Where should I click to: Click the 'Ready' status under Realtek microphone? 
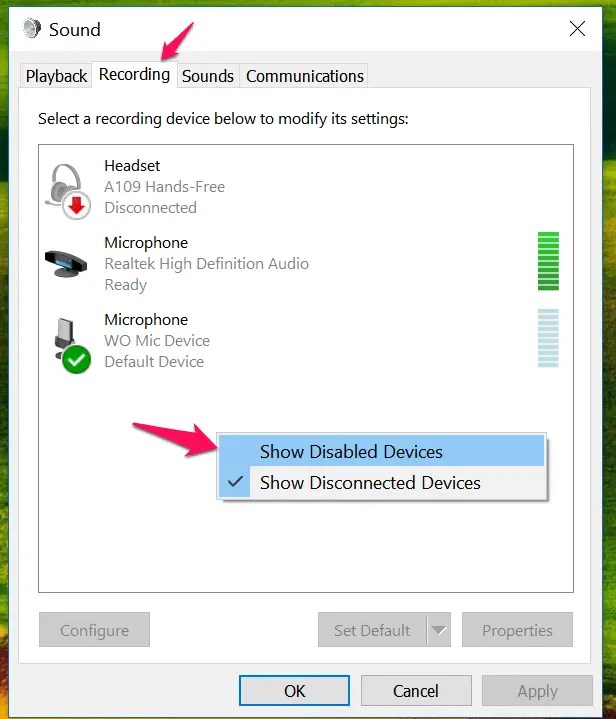[x=126, y=285]
